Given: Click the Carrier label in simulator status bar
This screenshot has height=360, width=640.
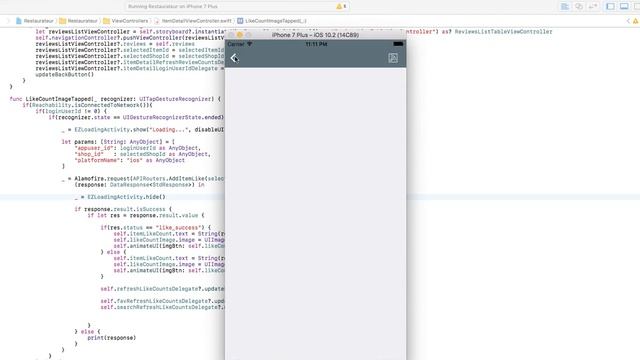Looking at the screenshot, I should [x=236, y=44].
